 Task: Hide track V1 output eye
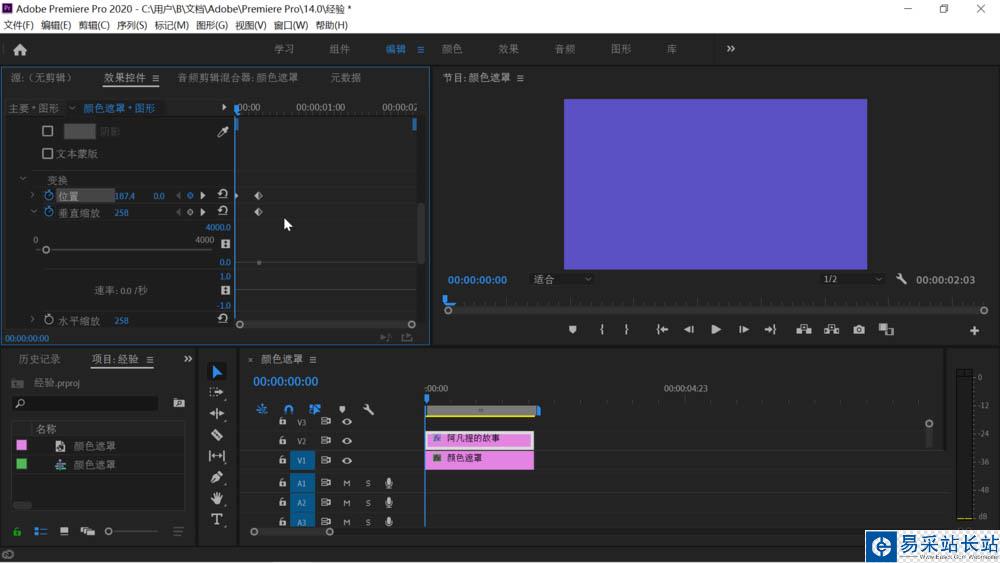(347, 460)
